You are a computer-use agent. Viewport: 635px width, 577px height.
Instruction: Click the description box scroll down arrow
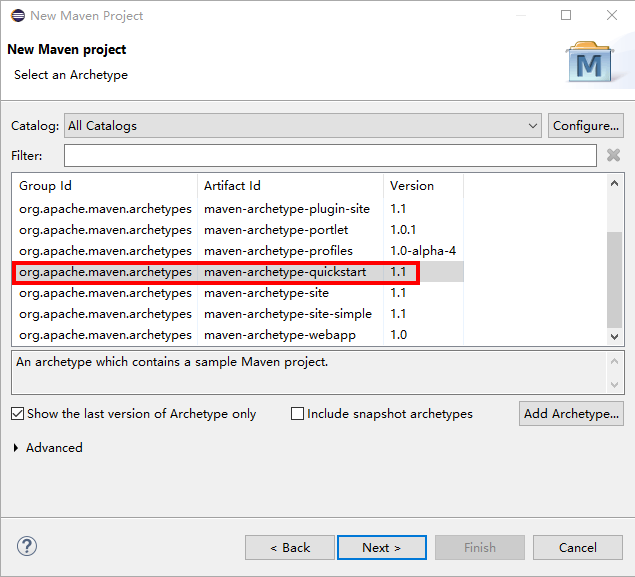tap(614, 384)
